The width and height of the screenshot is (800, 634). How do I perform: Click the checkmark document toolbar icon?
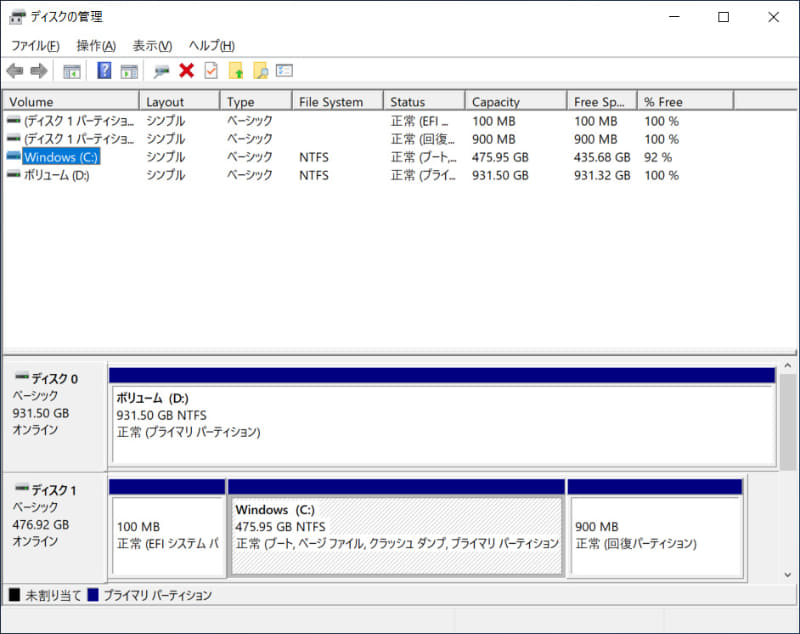click(212, 70)
